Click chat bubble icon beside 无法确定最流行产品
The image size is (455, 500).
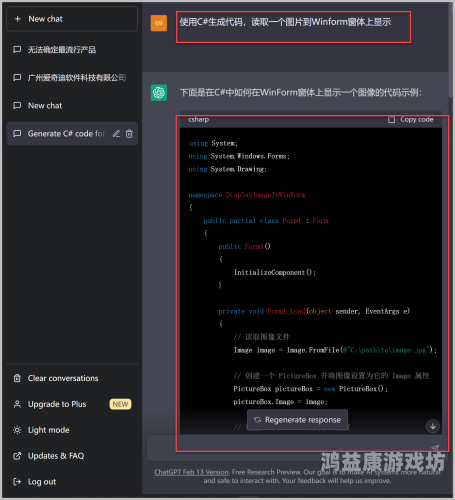pos(17,50)
